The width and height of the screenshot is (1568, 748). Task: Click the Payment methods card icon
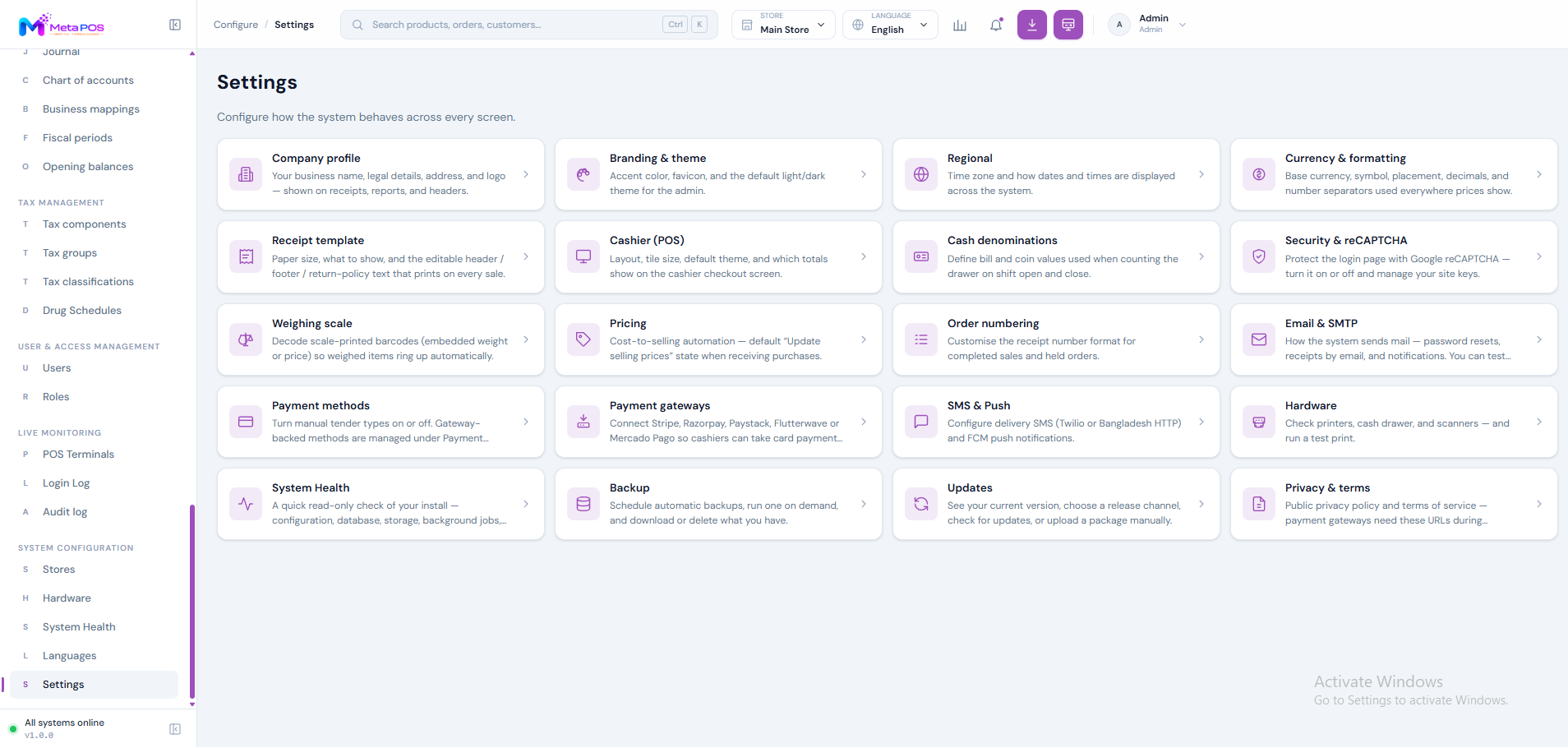(246, 422)
